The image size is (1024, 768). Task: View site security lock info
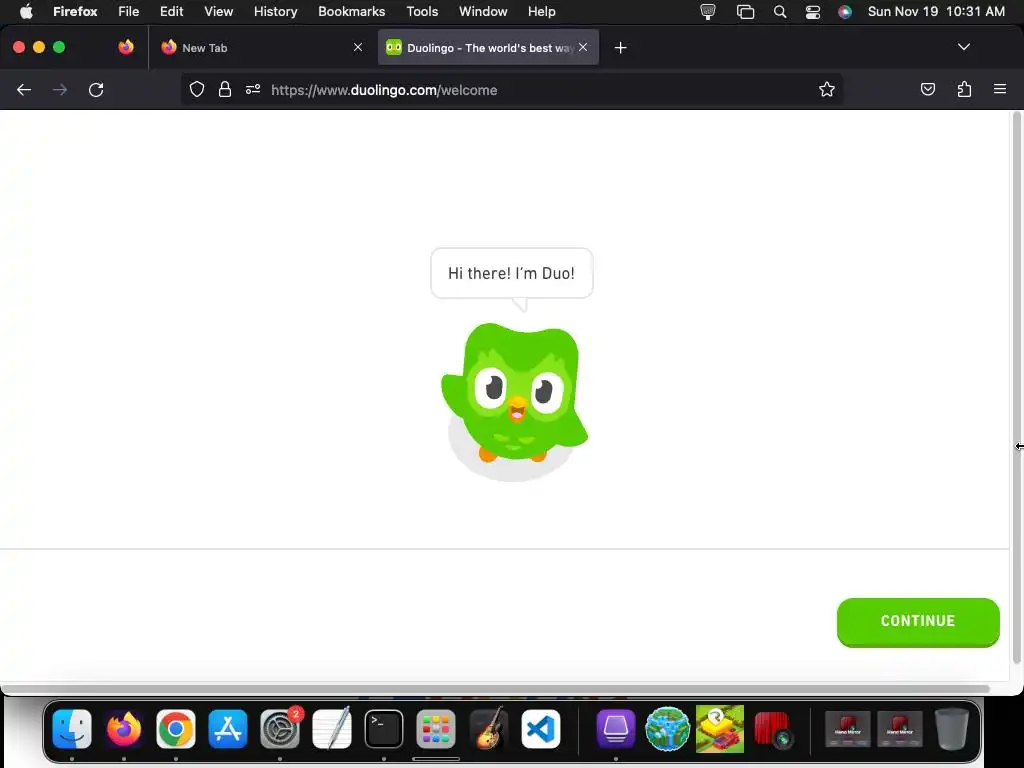[225, 89]
